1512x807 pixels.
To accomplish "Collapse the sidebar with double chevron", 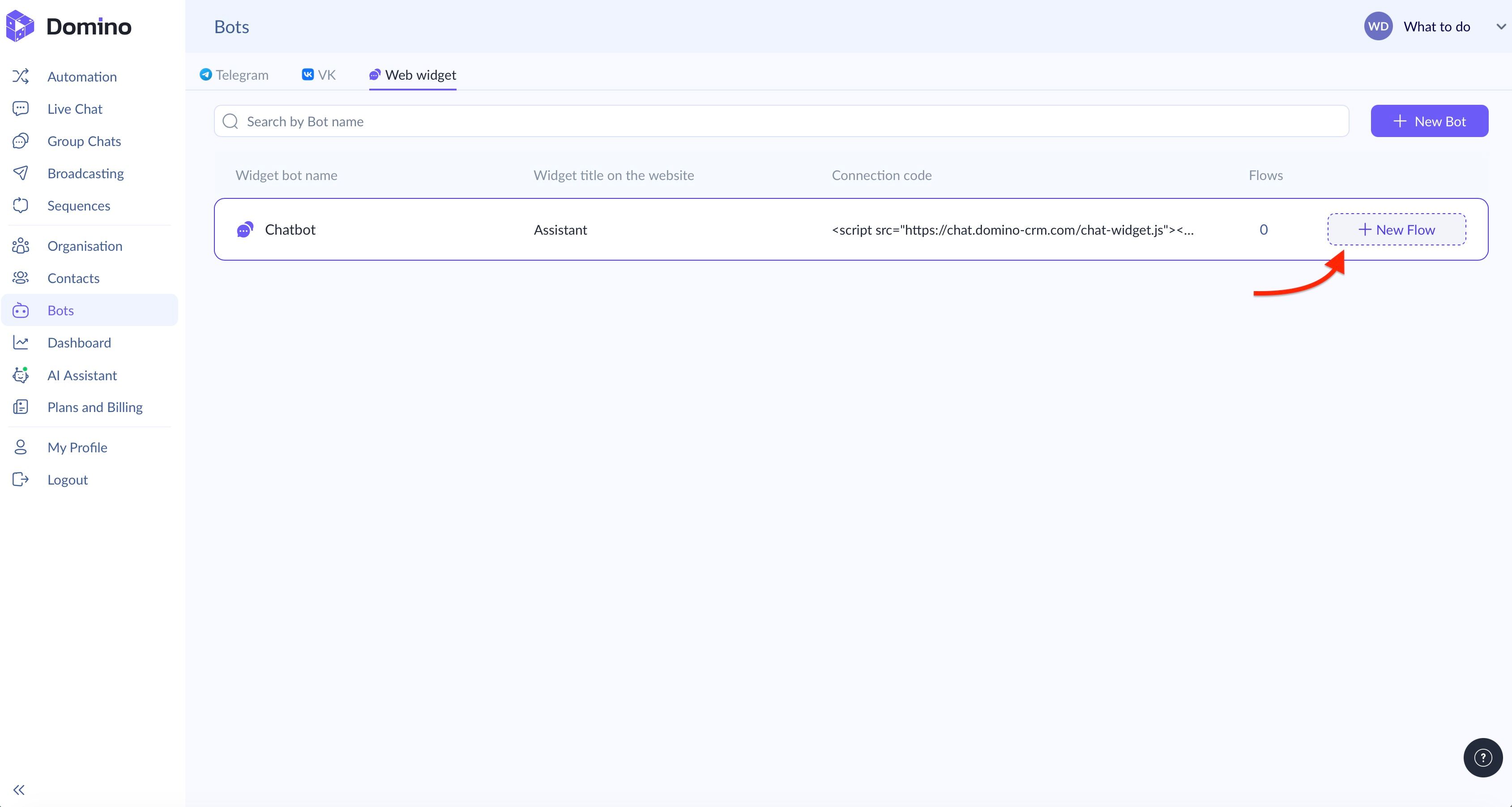I will point(19,790).
